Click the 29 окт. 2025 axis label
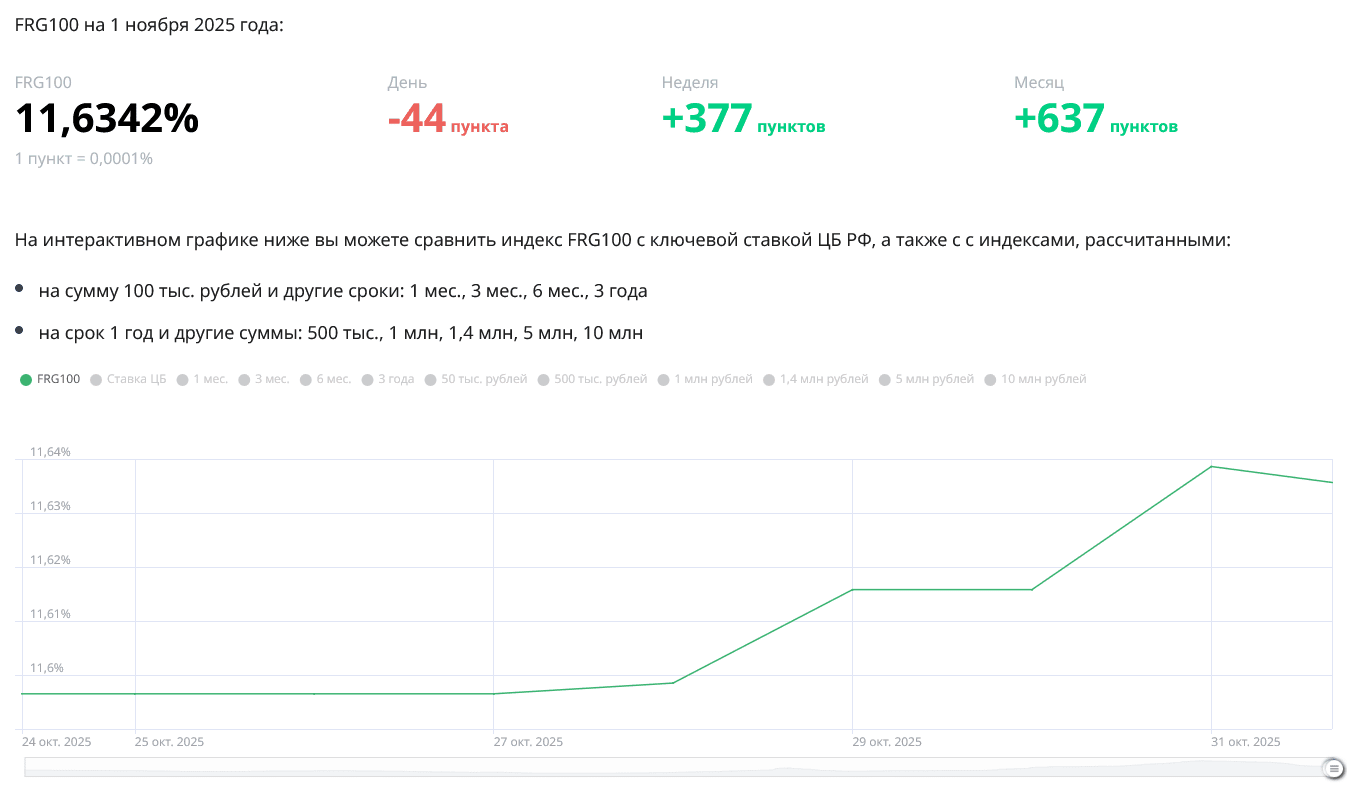The width and height of the screenshot is (1359, 795). [x=887, y=742]
